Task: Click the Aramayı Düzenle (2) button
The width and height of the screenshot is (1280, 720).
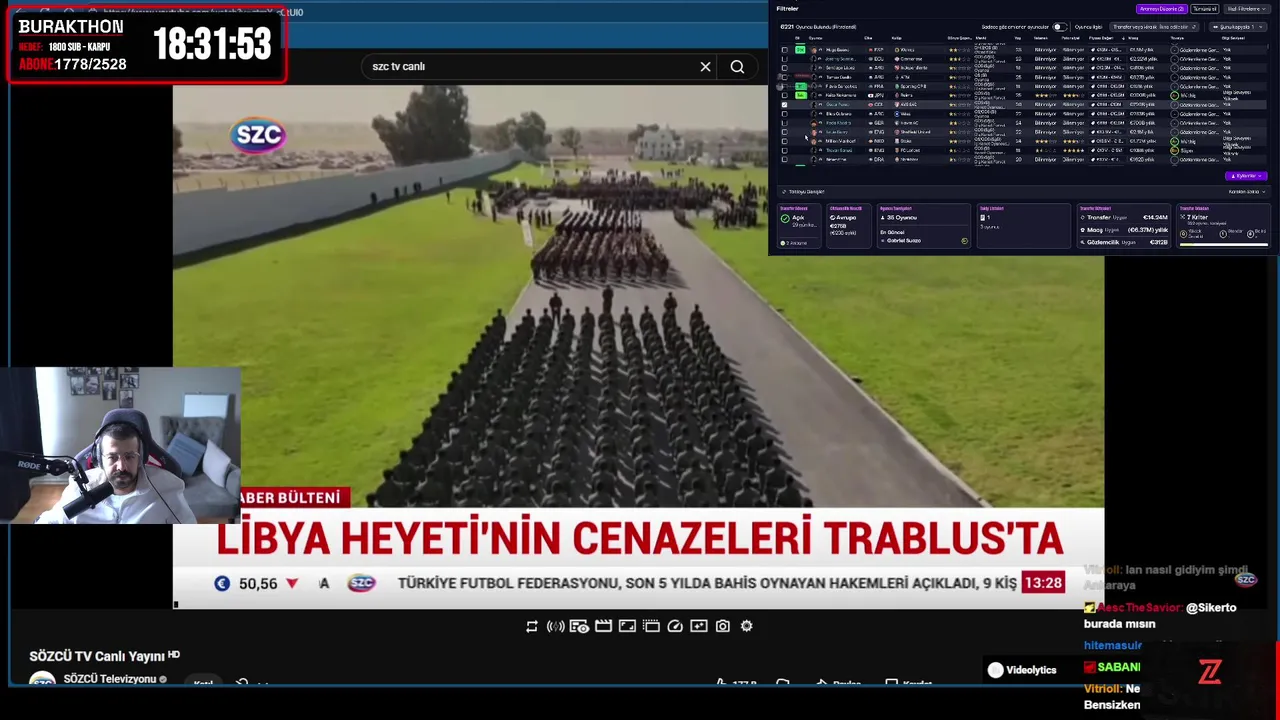Action: (x=1162, y=9)
